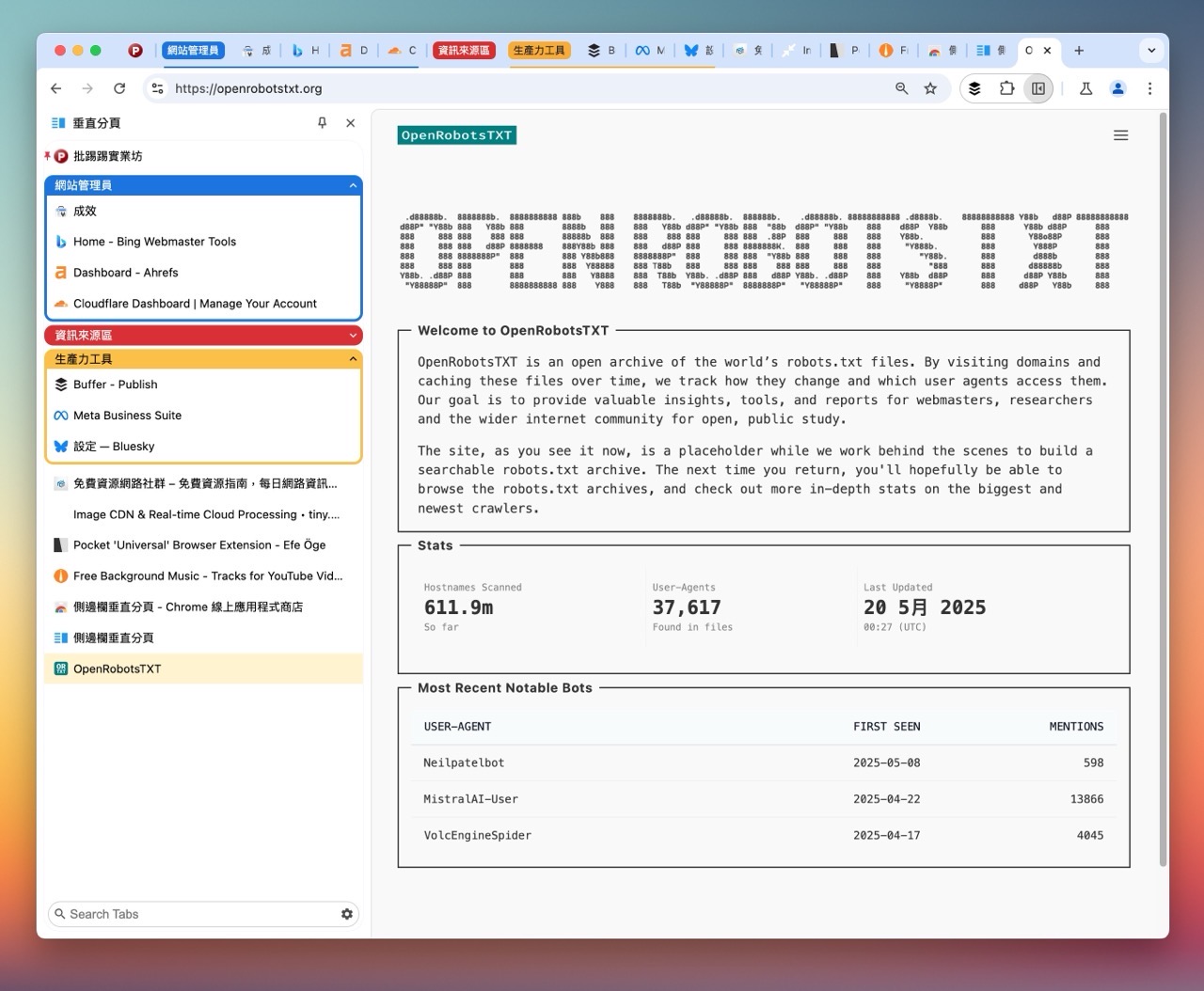Close the active OpenRobotsTXT tab
Image resolution: width=1204 pixels, height=991 pixels.
(1047, 51)
